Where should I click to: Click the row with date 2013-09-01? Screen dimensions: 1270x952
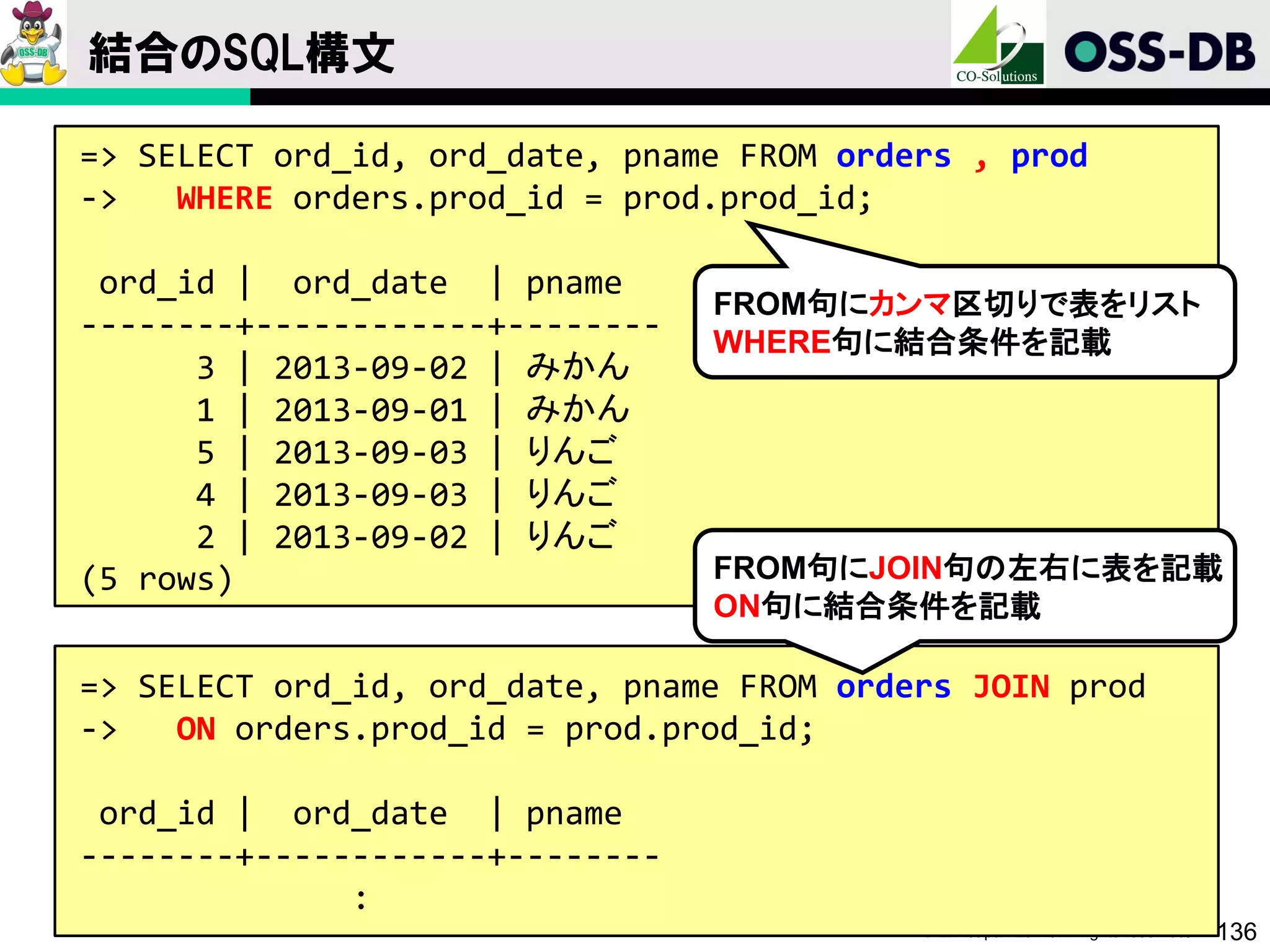tap(356, 410)
